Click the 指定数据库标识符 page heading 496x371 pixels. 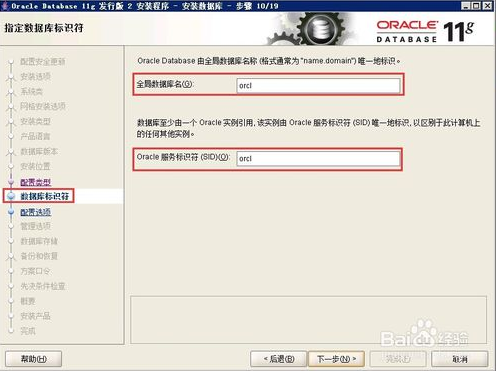click(x=44, y=28)
